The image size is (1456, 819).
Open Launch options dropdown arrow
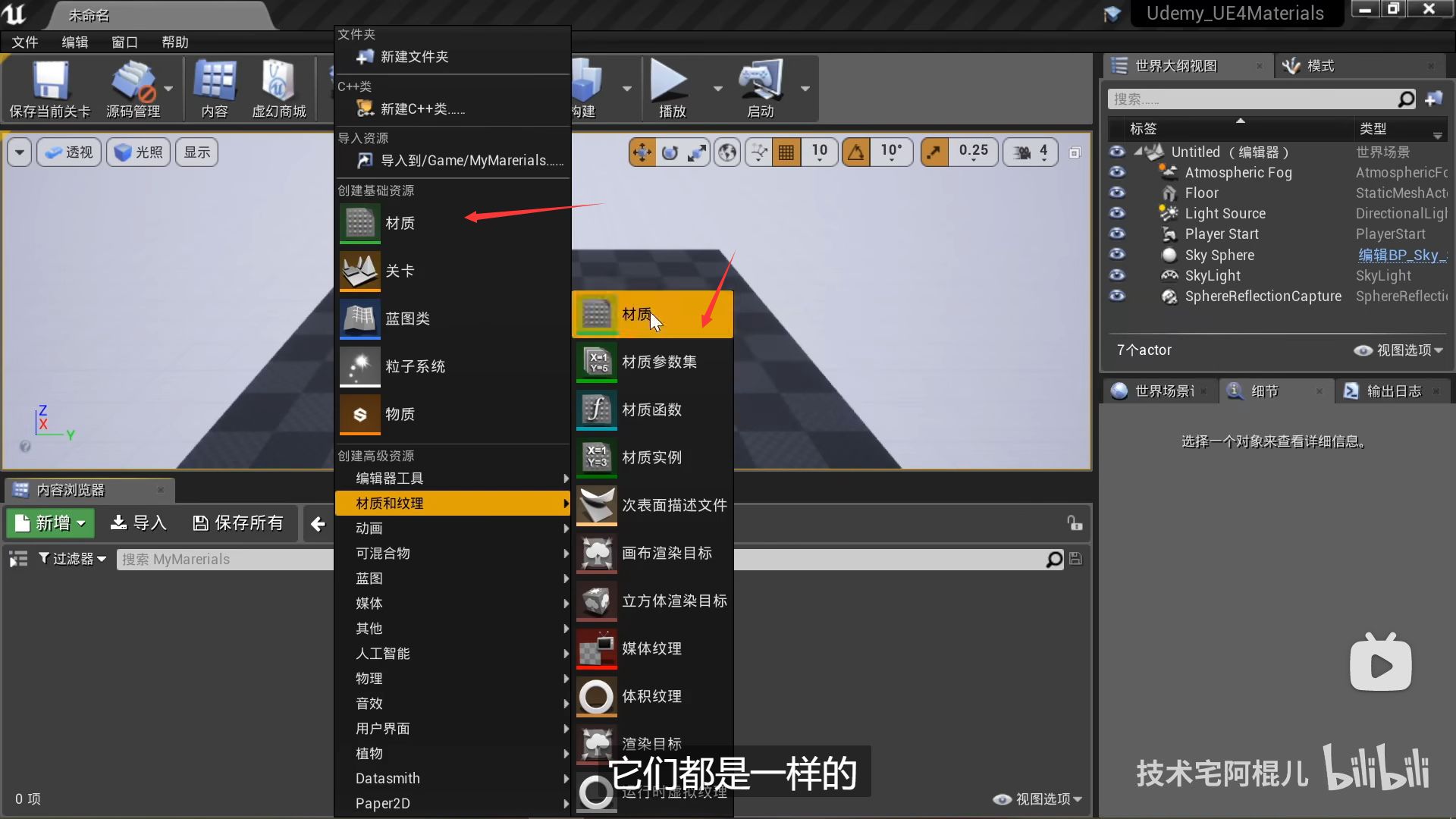coord(805,89)
